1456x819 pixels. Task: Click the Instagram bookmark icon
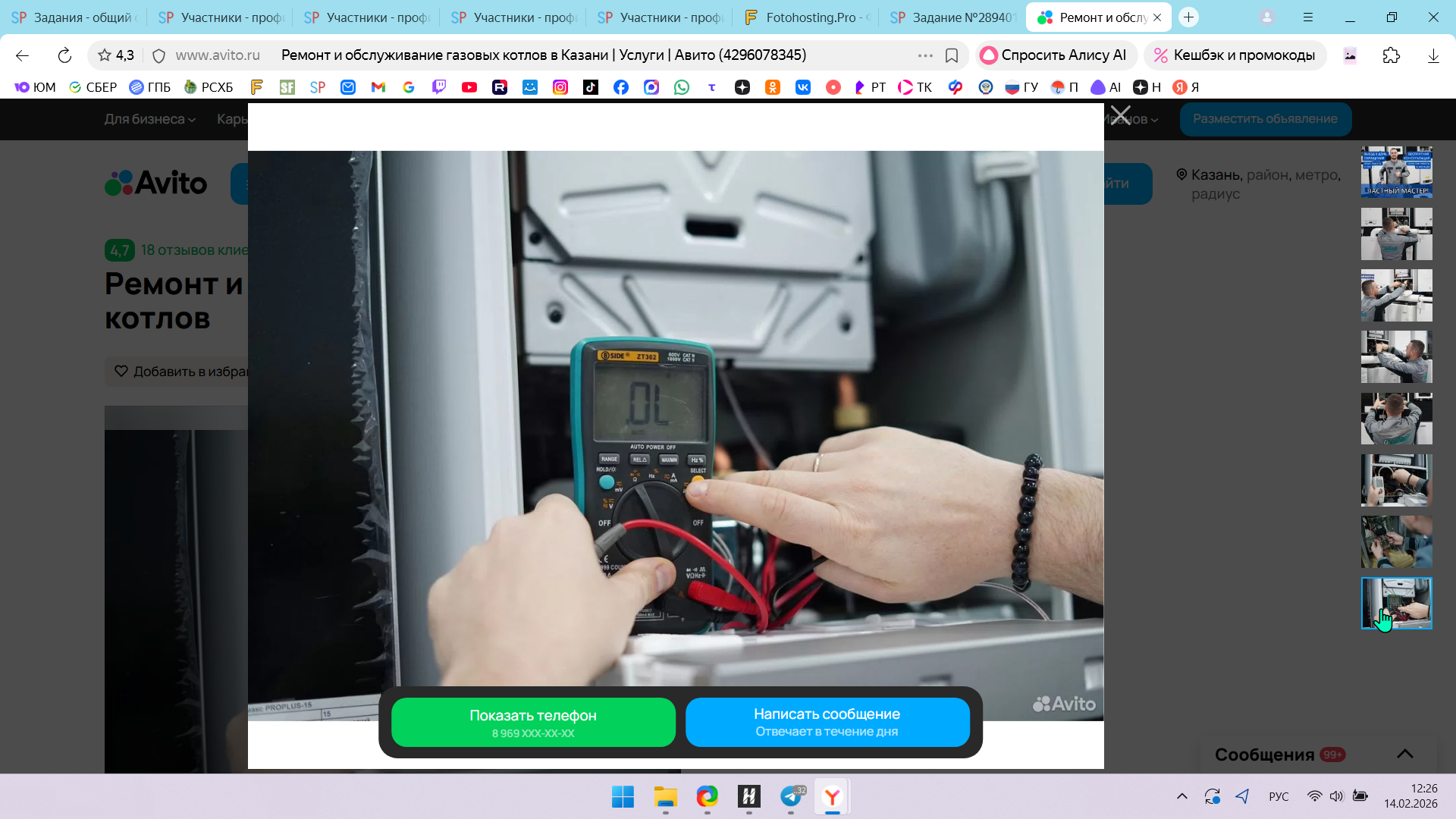560,87
